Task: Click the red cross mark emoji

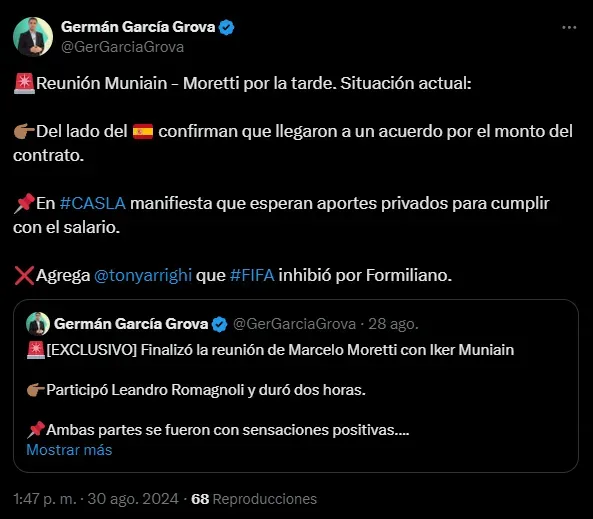Action: [x=24, y=275]
